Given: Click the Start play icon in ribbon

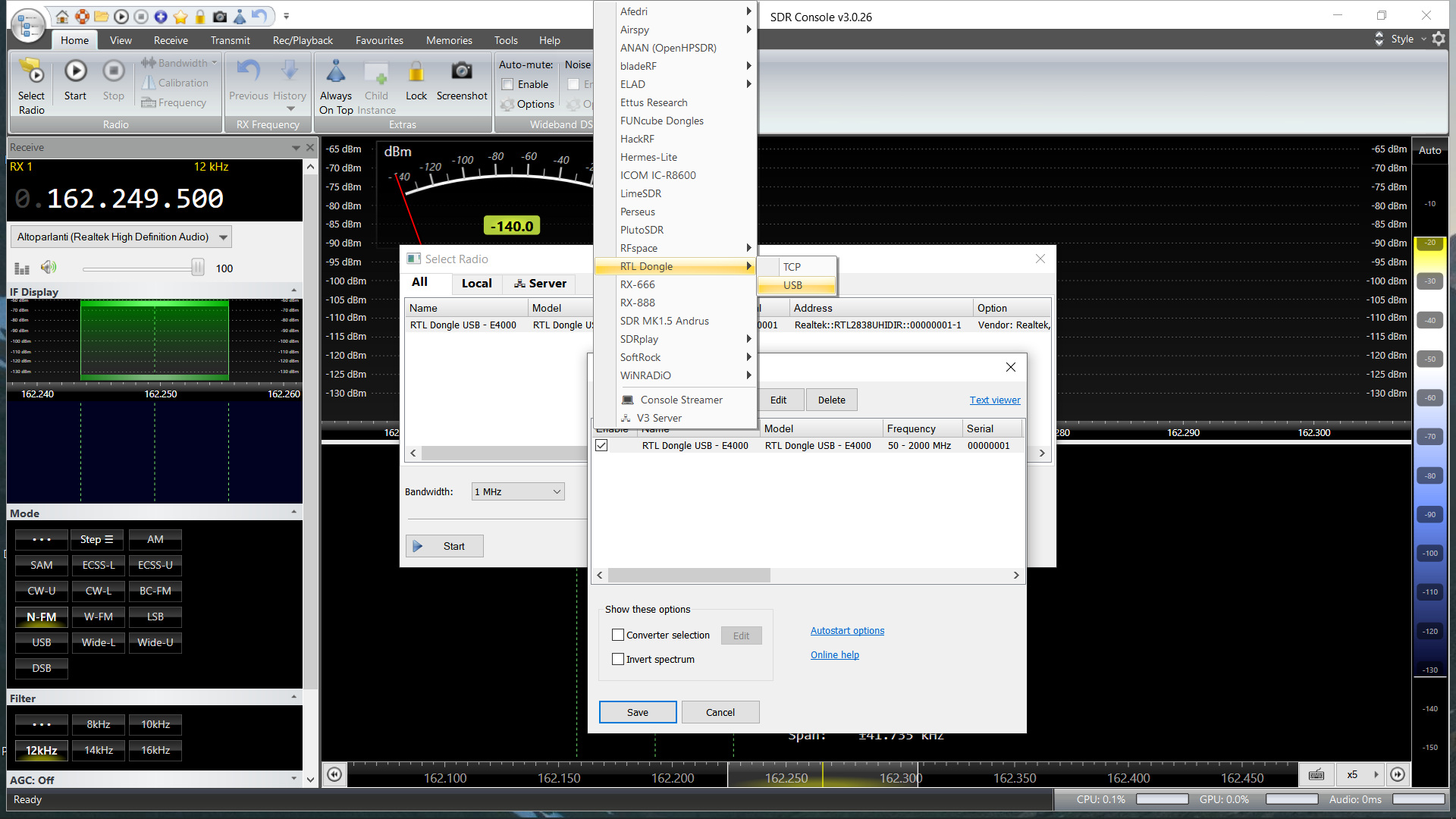Looking at the screenshot, I should tap(75, 72).
